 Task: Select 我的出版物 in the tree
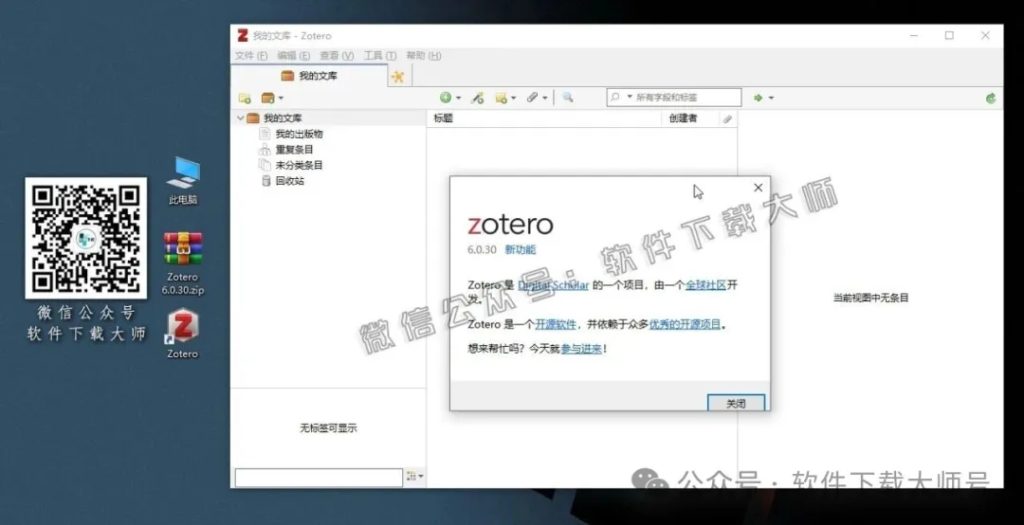[x=299, y=134]
